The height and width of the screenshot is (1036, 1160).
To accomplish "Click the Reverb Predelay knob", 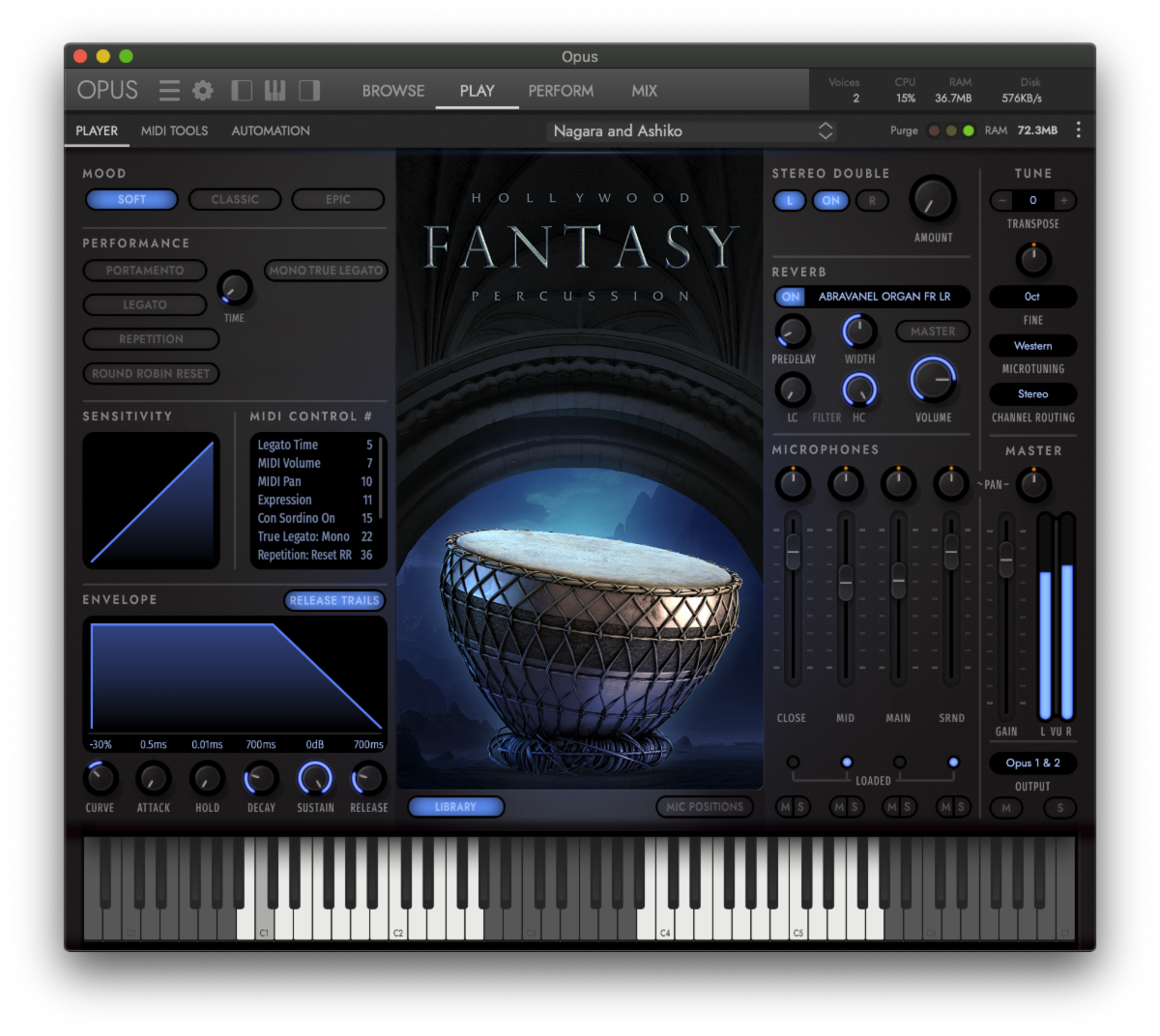I will [793, 331].
